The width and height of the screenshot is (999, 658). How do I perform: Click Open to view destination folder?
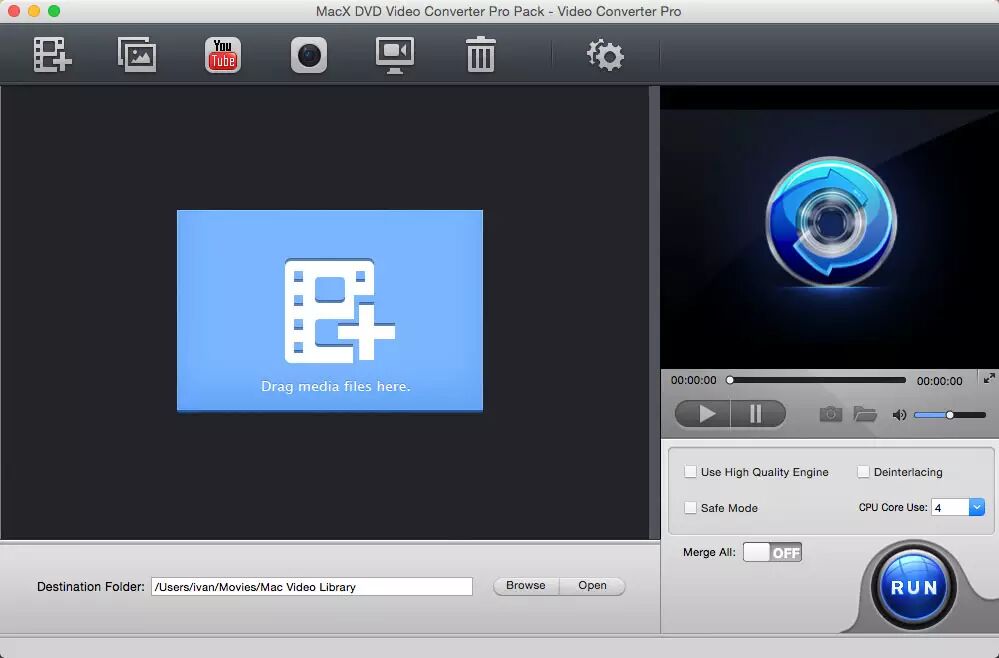click(593, 585)
